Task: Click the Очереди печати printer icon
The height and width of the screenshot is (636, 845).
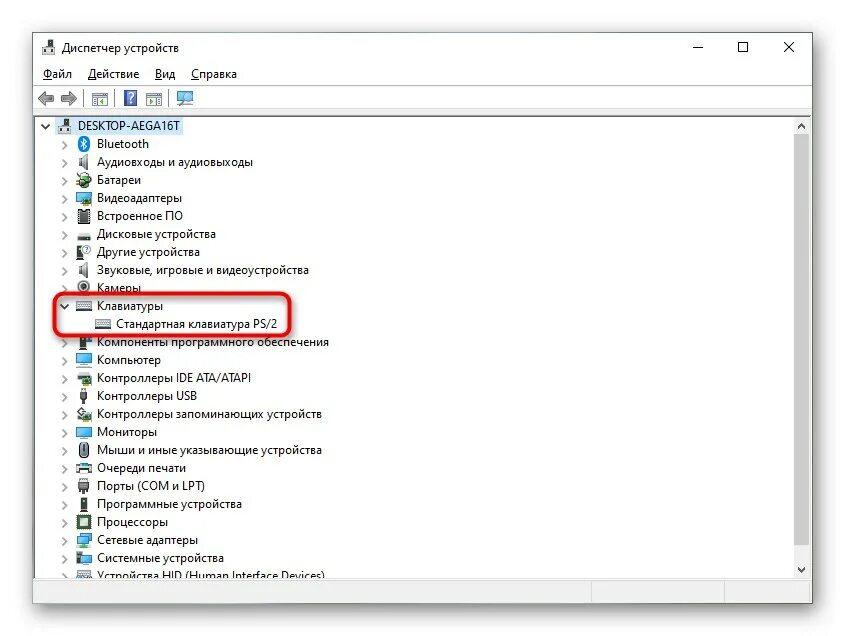Action: [x=84, y=468]
